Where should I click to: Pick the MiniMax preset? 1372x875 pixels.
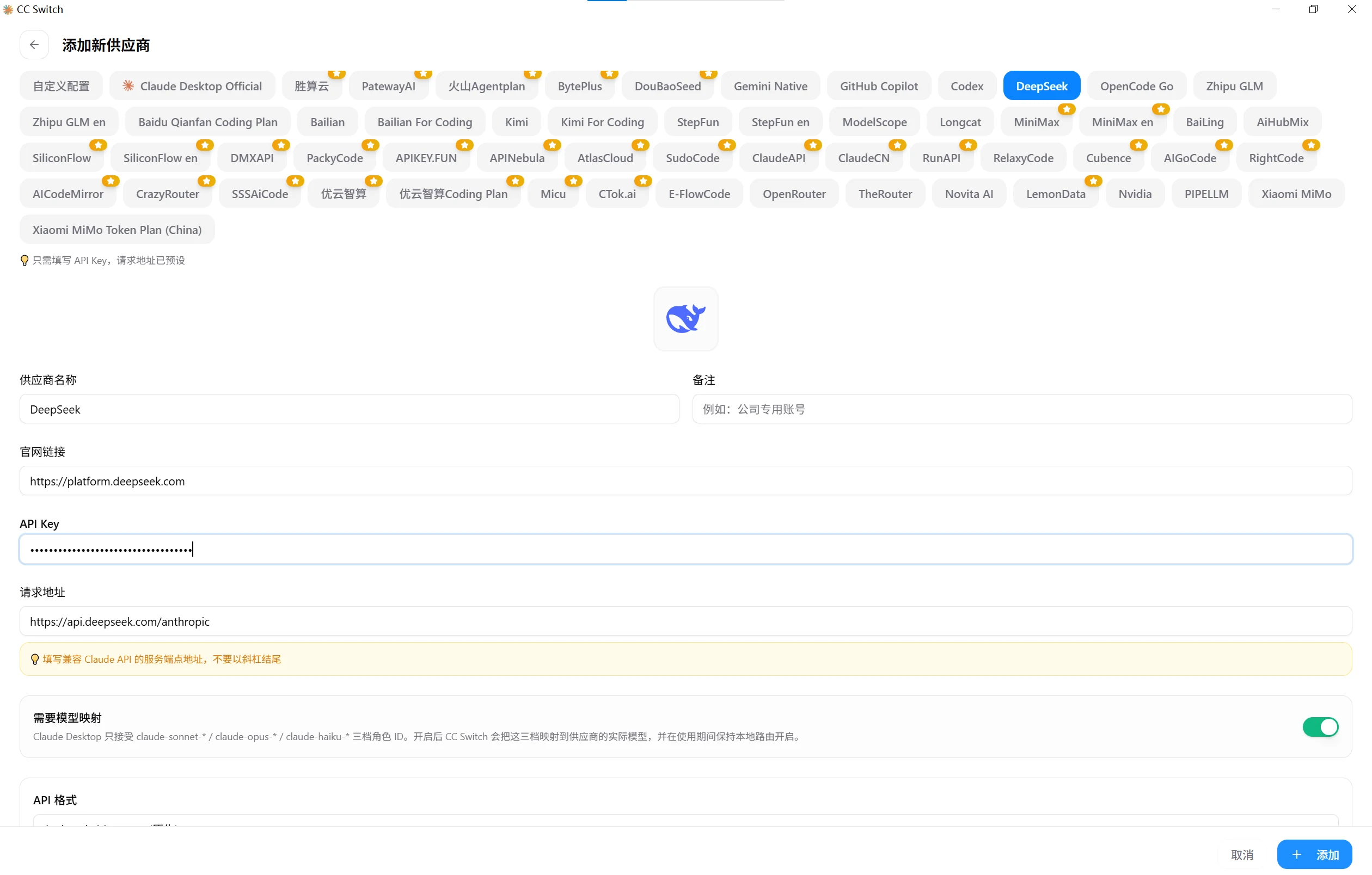click(x=1037, y=122)
